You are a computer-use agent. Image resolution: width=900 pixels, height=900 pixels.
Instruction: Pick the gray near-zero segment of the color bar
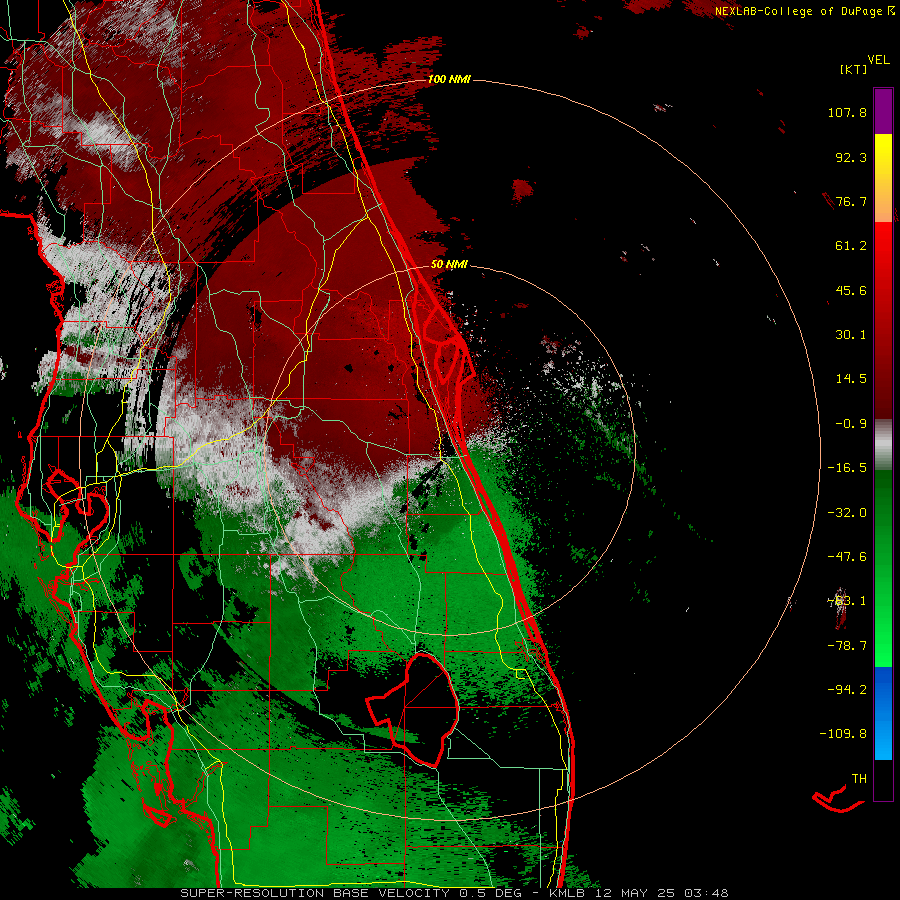pyautogui.click(x=883, y=445)
